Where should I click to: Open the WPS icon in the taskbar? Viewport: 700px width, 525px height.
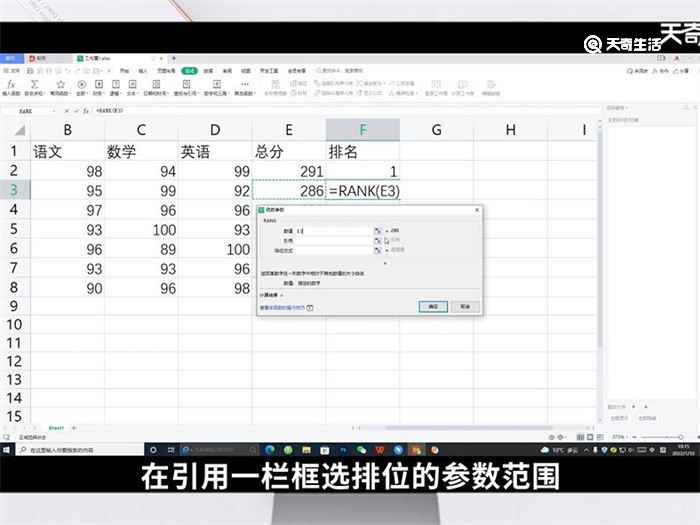[380, 450]
